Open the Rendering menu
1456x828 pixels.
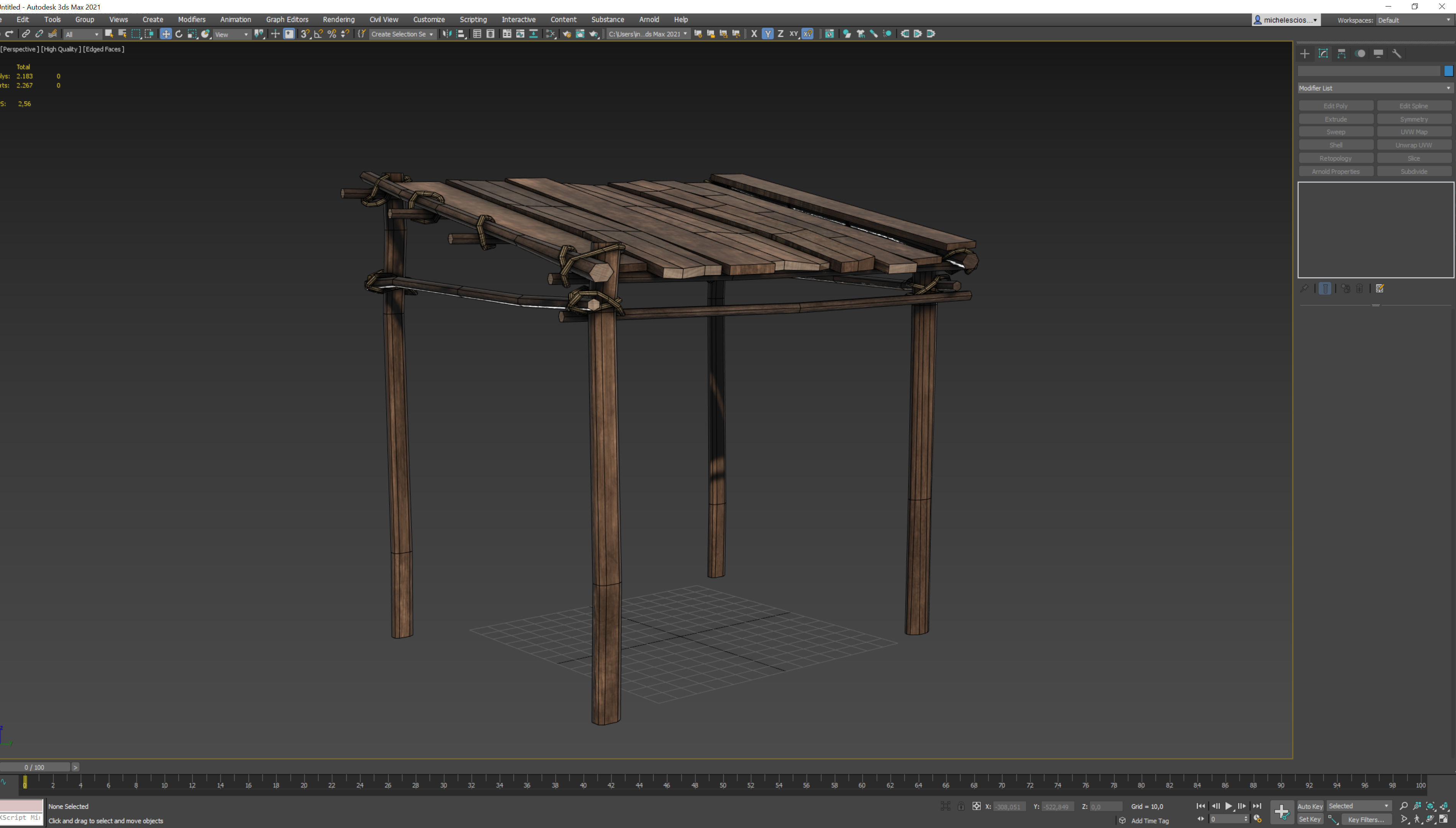pos(338,19)
